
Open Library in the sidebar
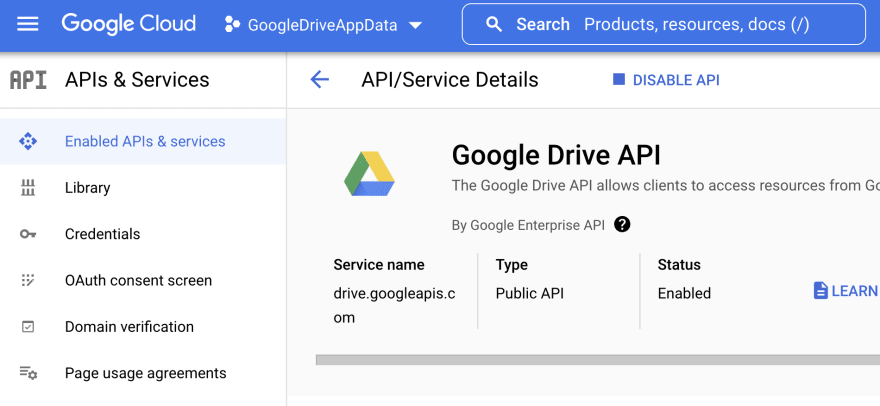pos(143,188)
